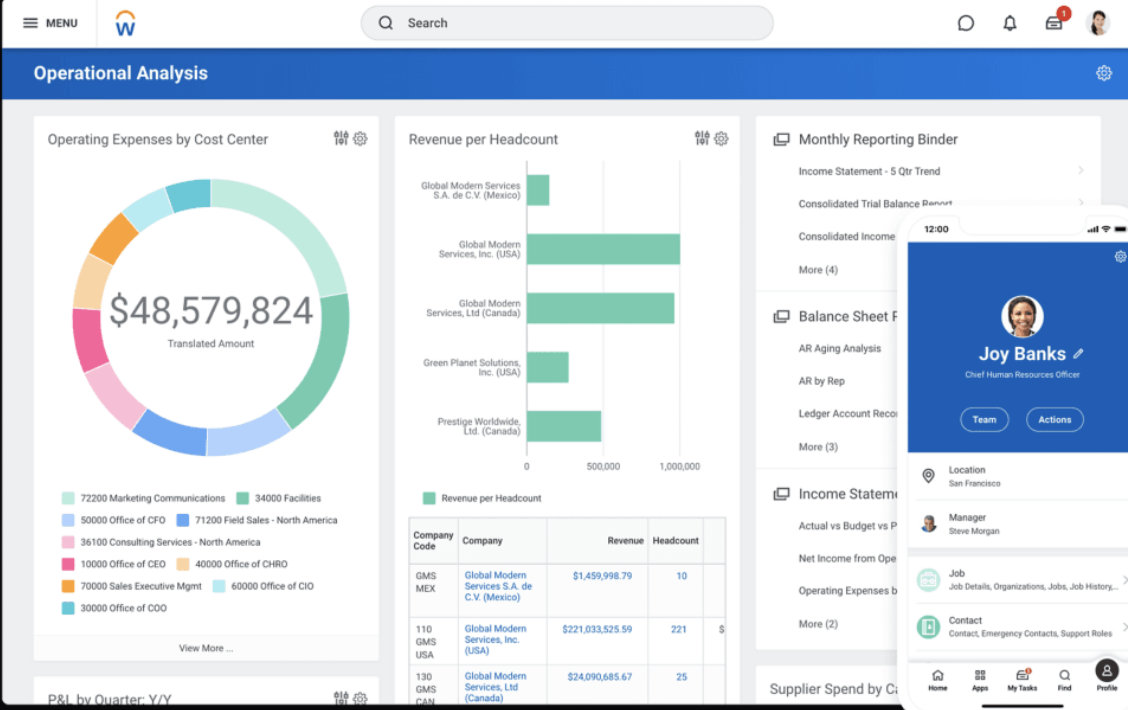Open the Operational Analysis dashboard settings gear
This screenshot has height=710, width=1128.
(1103, 73)
